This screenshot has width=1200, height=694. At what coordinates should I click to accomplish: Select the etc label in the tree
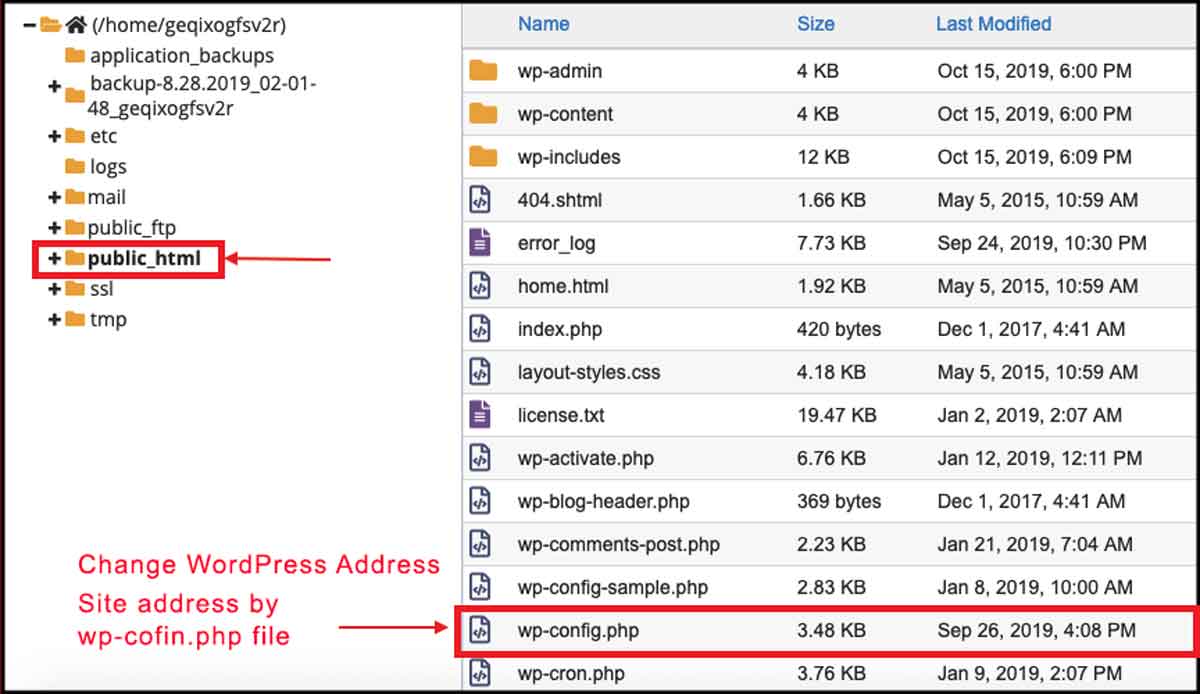[103, 136]
